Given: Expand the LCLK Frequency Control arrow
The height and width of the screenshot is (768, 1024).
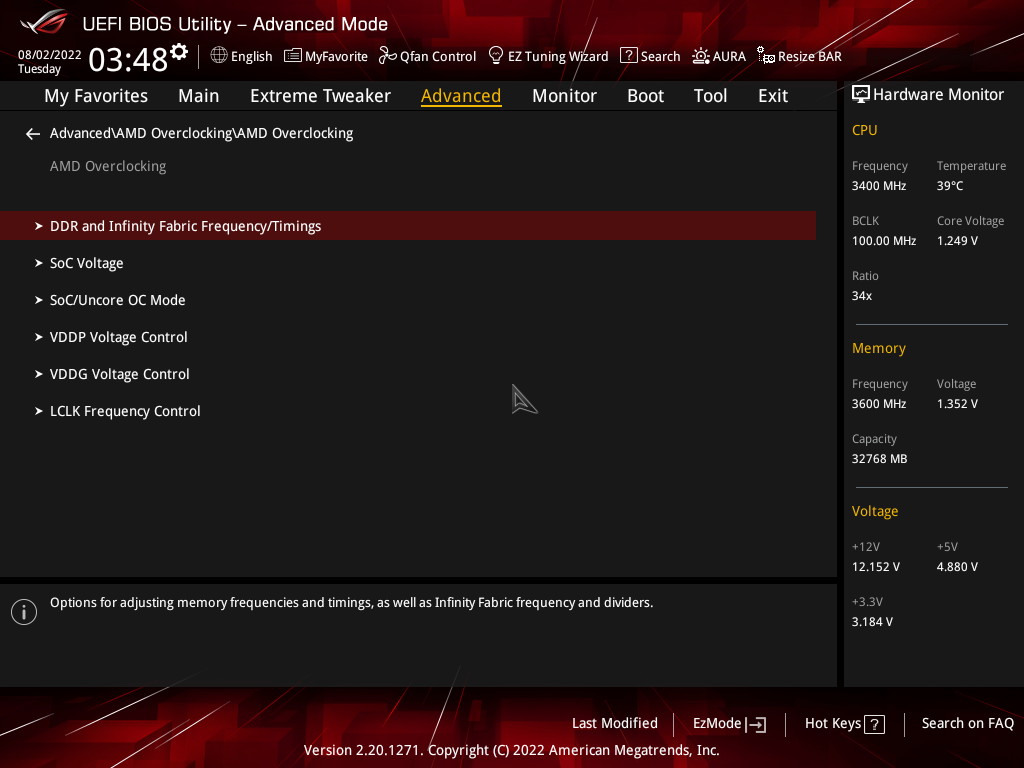Looking at the screenshot, I should click(x=39, y=411).
